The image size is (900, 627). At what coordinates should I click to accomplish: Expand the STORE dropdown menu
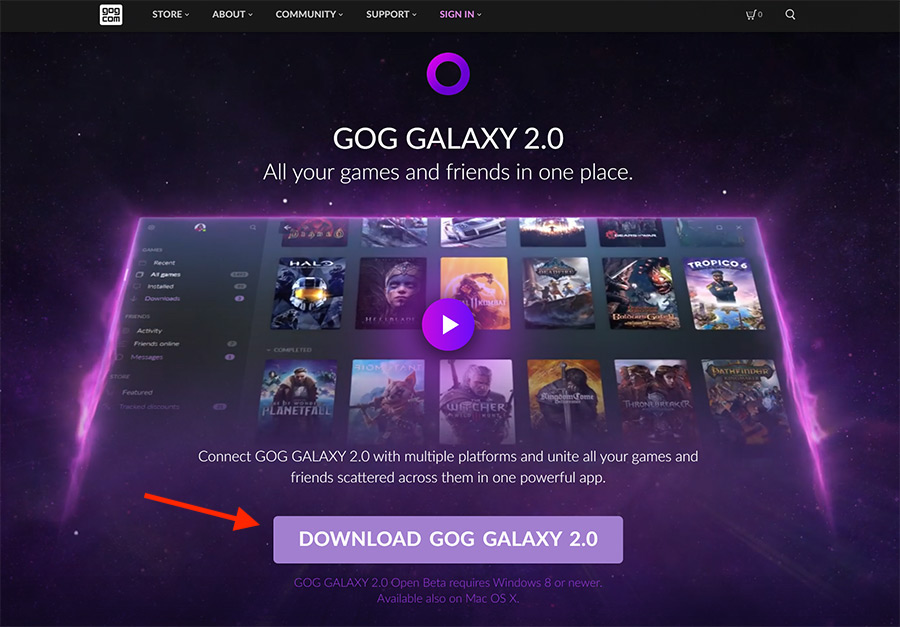pos(170,14)
